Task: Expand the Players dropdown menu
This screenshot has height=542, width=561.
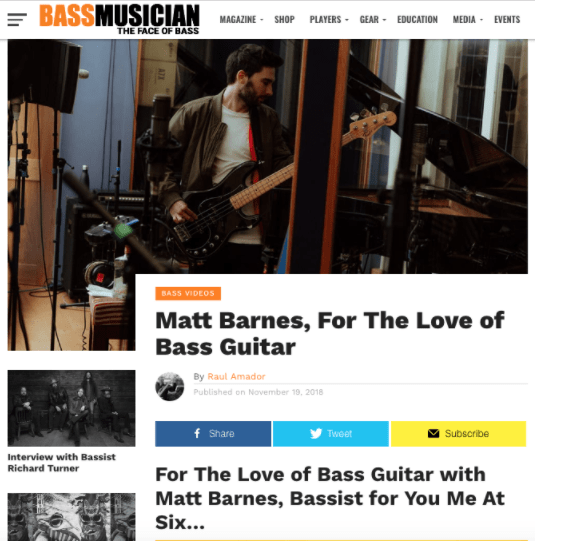Action: pyautogui.click(x=329, y=19)
